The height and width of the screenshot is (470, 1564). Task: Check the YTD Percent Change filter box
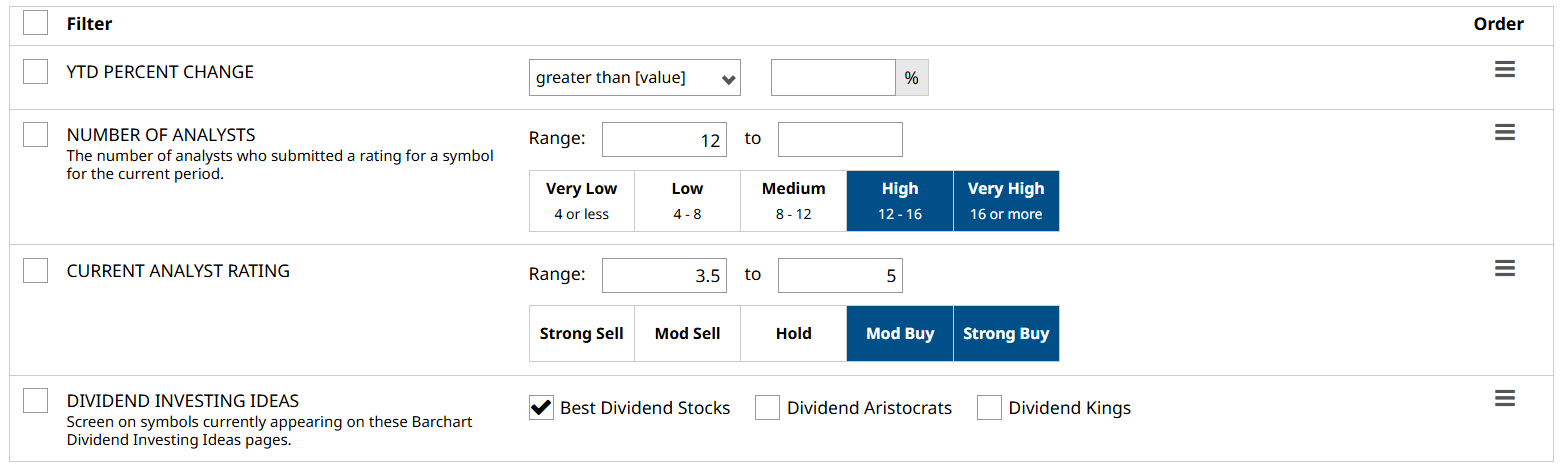tap(35, 71)
